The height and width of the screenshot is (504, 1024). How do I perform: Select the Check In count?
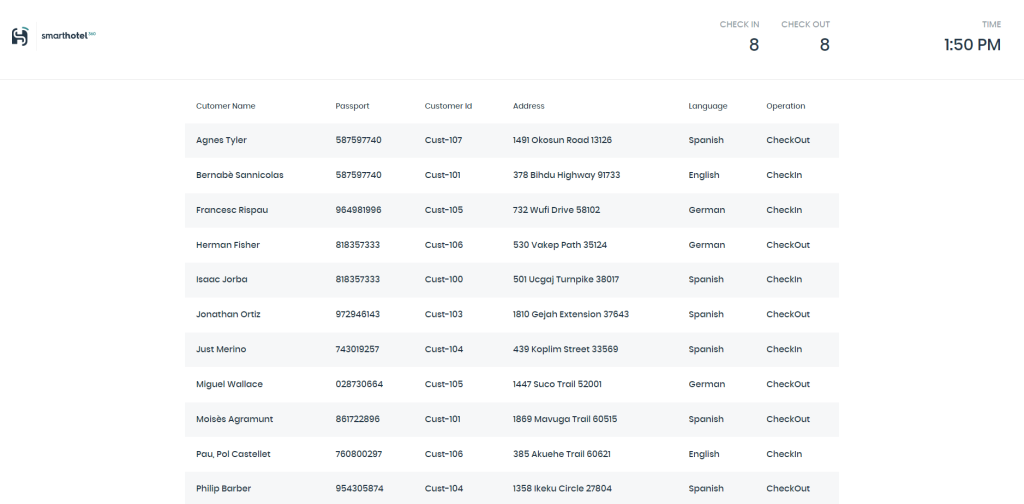tap(753, 45)
